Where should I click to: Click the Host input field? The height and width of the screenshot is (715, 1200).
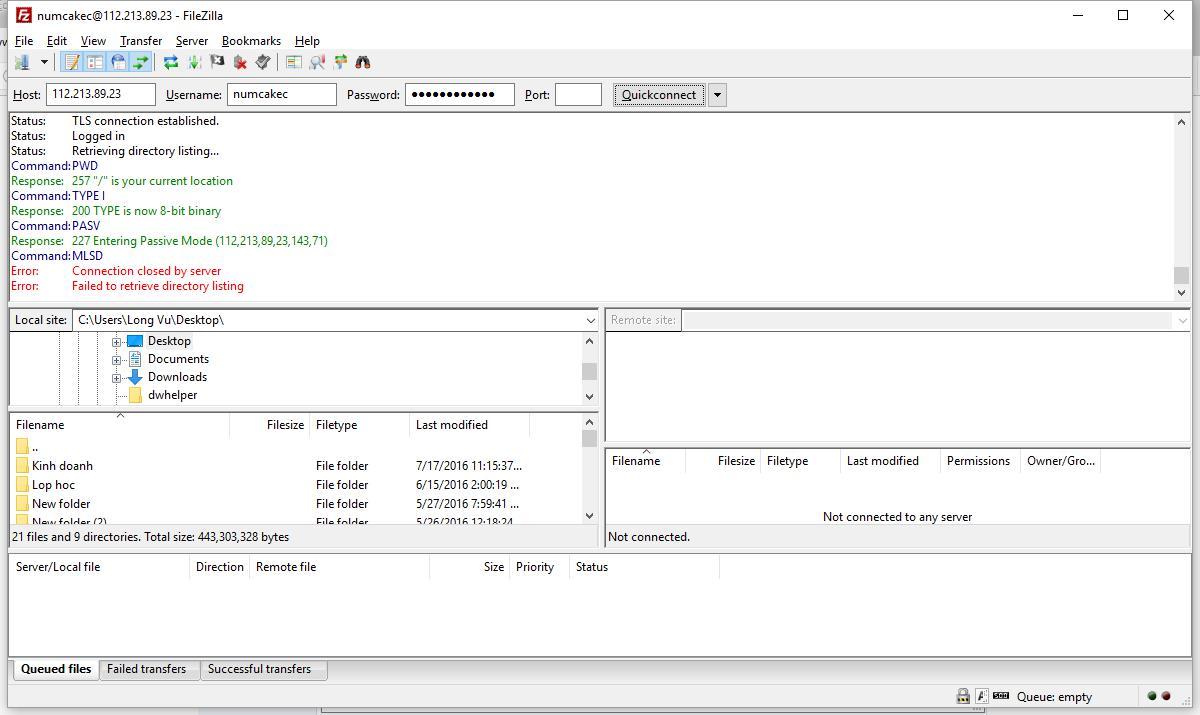tap(101, 94)
